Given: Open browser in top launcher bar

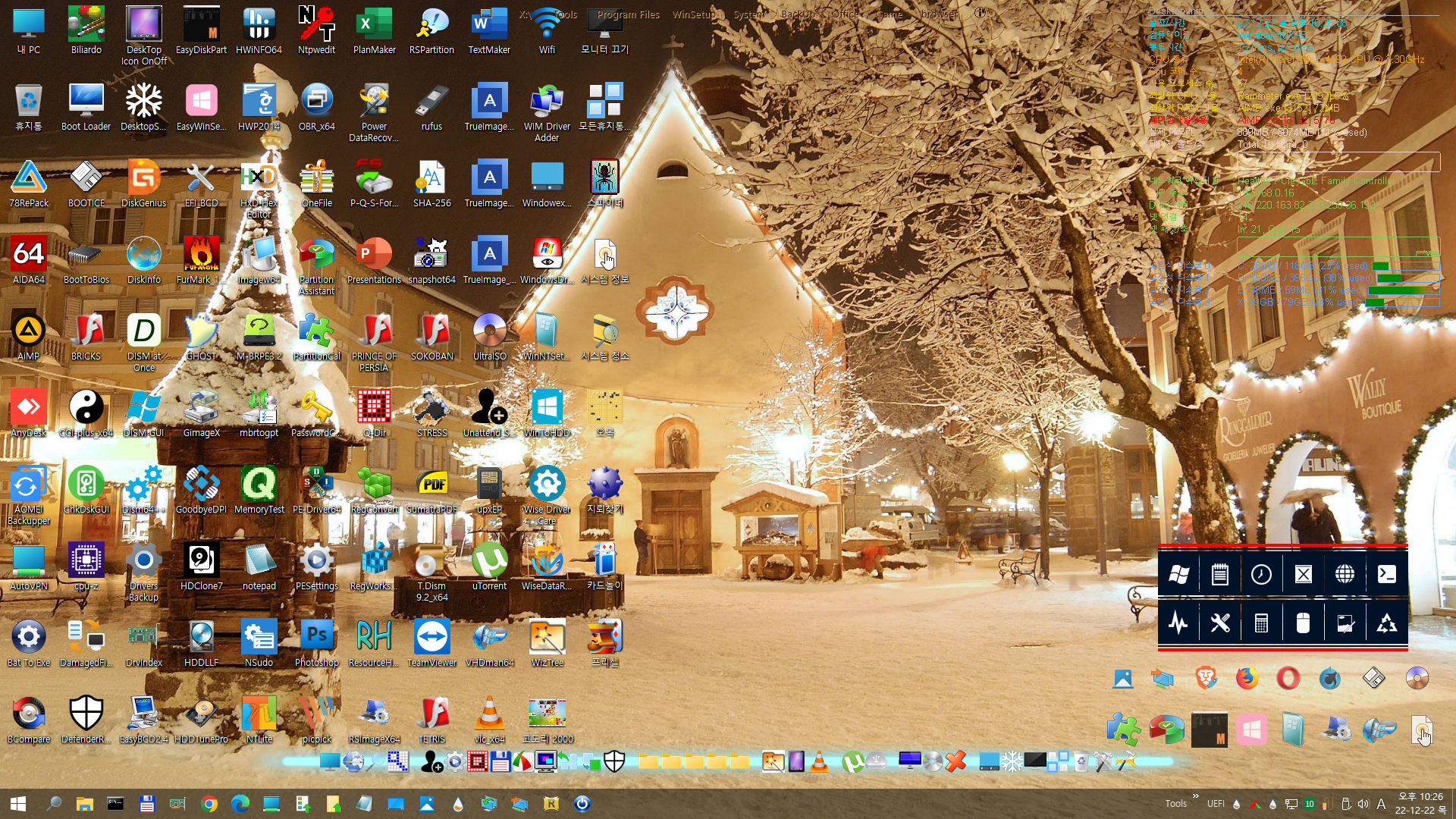Looking at the screenshot, I should [940, 14].
